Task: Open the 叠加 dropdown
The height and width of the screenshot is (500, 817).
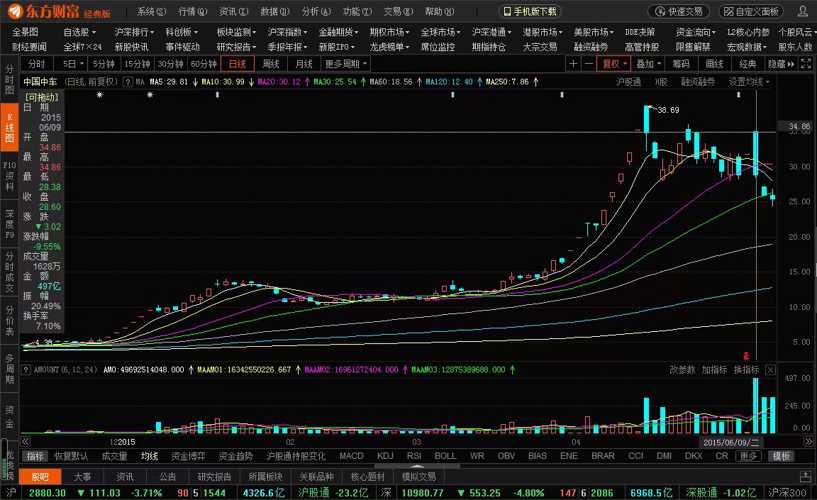Action: [x=648, y=64]
